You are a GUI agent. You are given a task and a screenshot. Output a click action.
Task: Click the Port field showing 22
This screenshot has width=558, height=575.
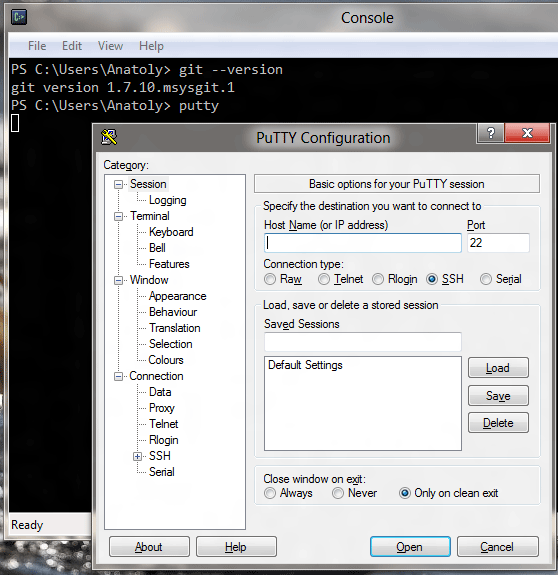click(498, 243)
